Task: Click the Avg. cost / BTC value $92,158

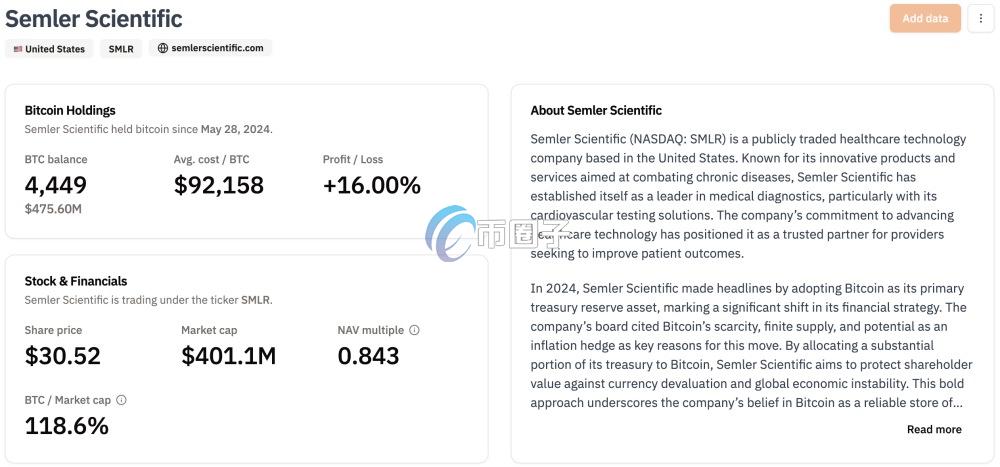Action: (219, 185)
